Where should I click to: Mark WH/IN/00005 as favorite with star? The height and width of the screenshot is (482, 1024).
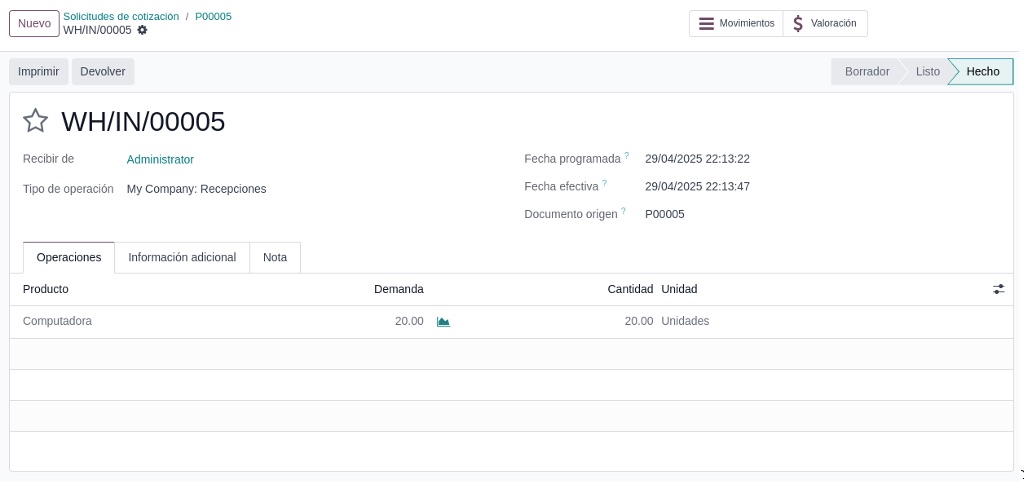pos(35,121)
